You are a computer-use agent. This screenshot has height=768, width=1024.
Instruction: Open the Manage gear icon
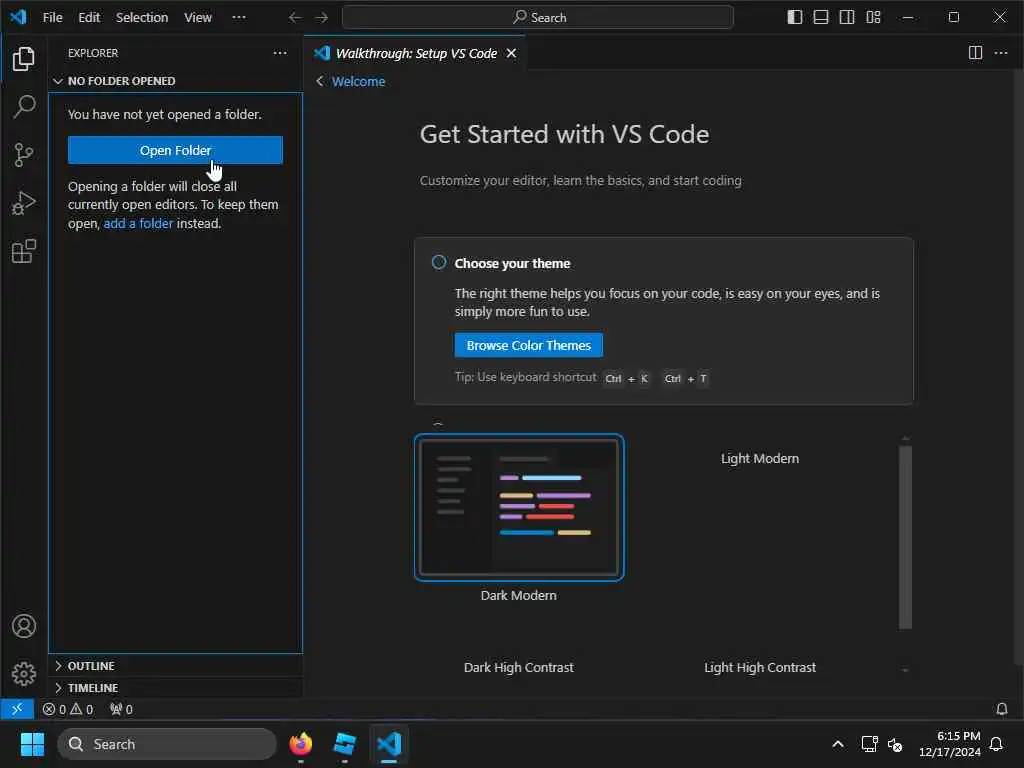point(24,673)
